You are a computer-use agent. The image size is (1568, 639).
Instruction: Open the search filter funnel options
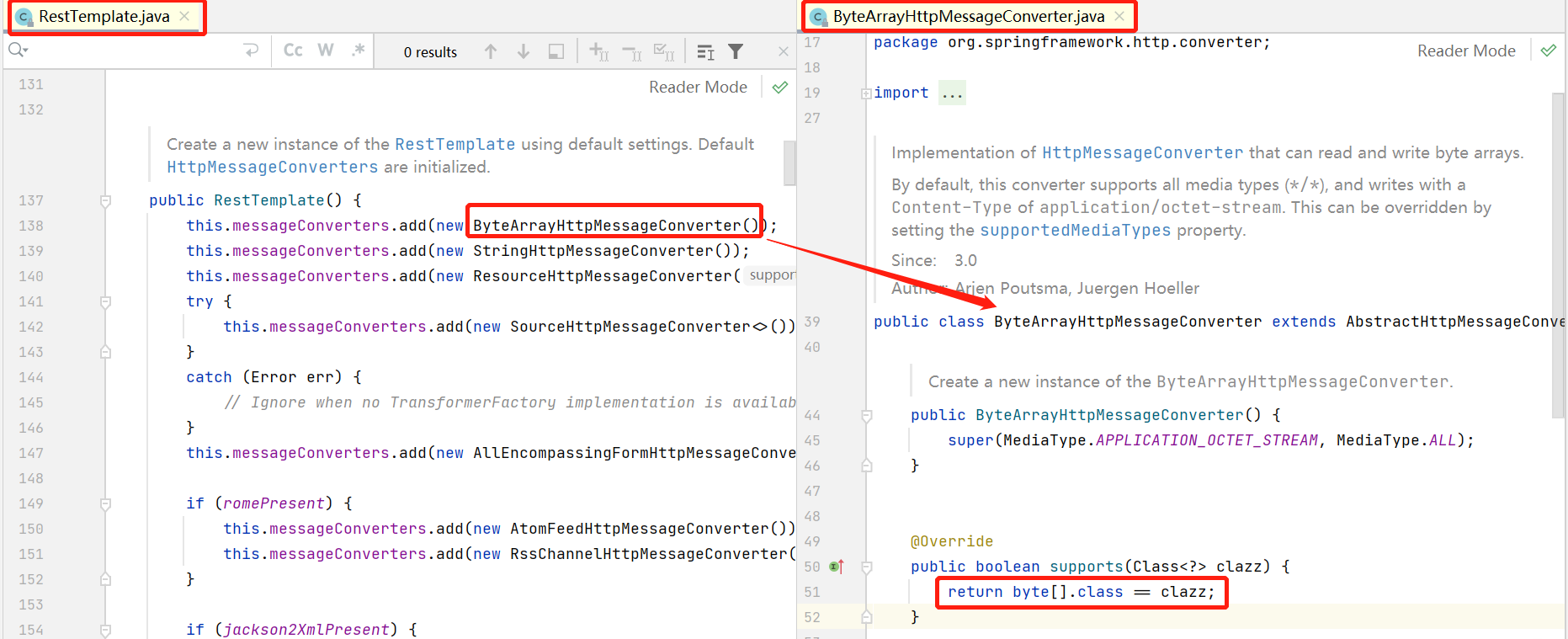(736, 52)
